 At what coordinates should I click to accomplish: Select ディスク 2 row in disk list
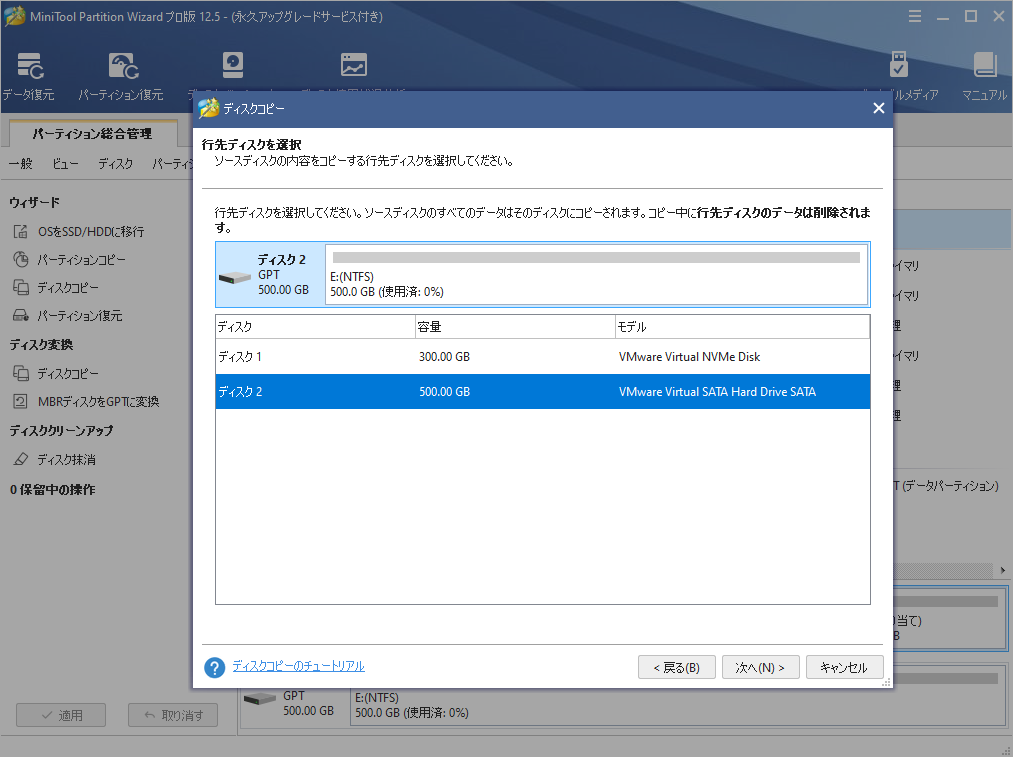pyautogui.click(x=543, y=391)
